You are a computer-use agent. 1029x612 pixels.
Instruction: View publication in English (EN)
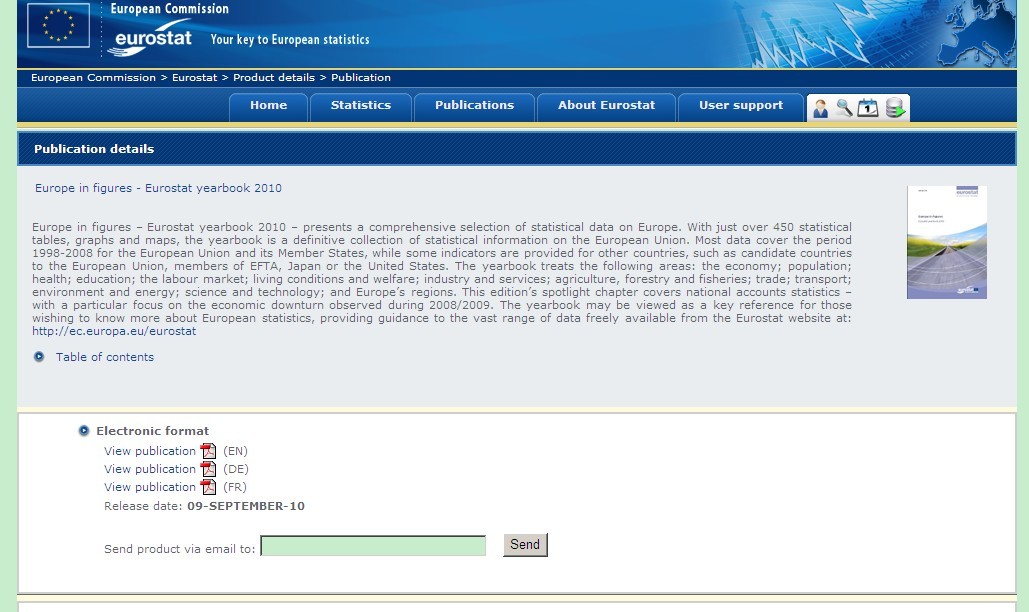[150, 451]
